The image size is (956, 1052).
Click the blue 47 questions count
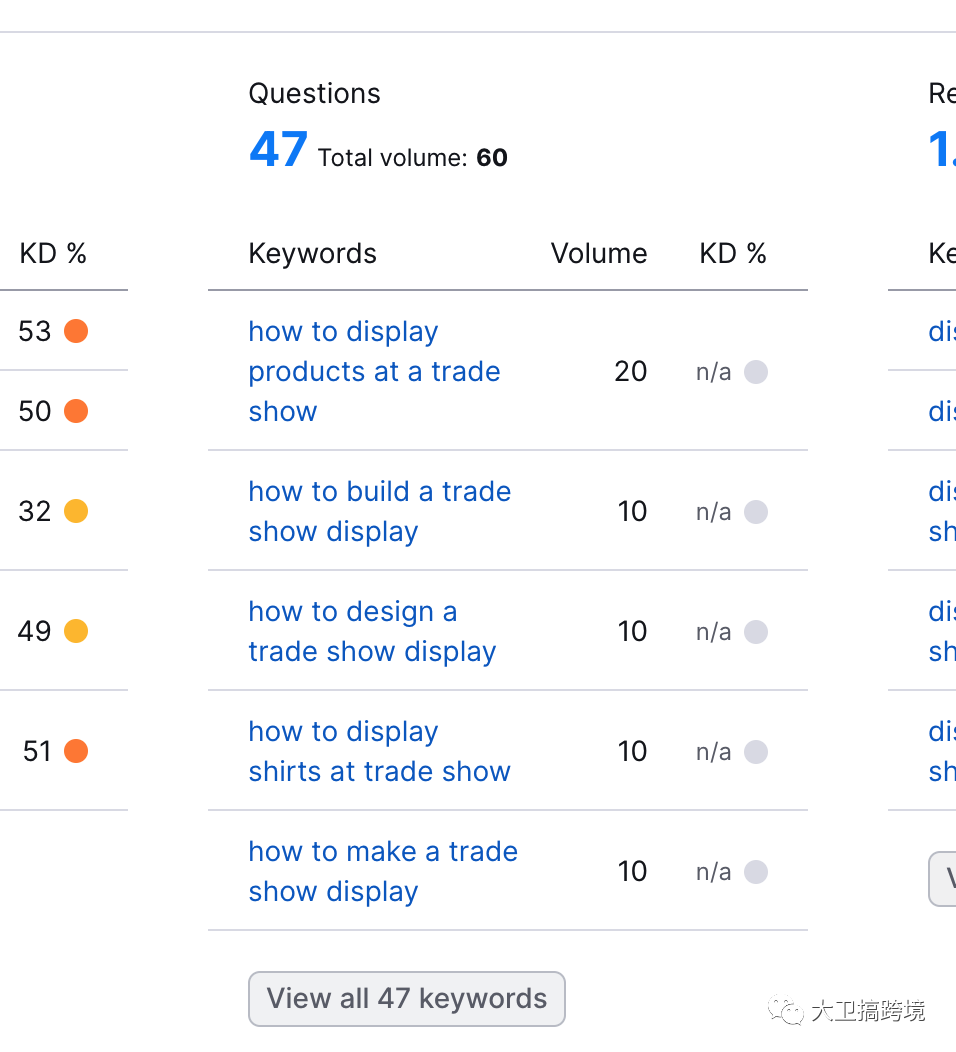[x=278, y=150]
